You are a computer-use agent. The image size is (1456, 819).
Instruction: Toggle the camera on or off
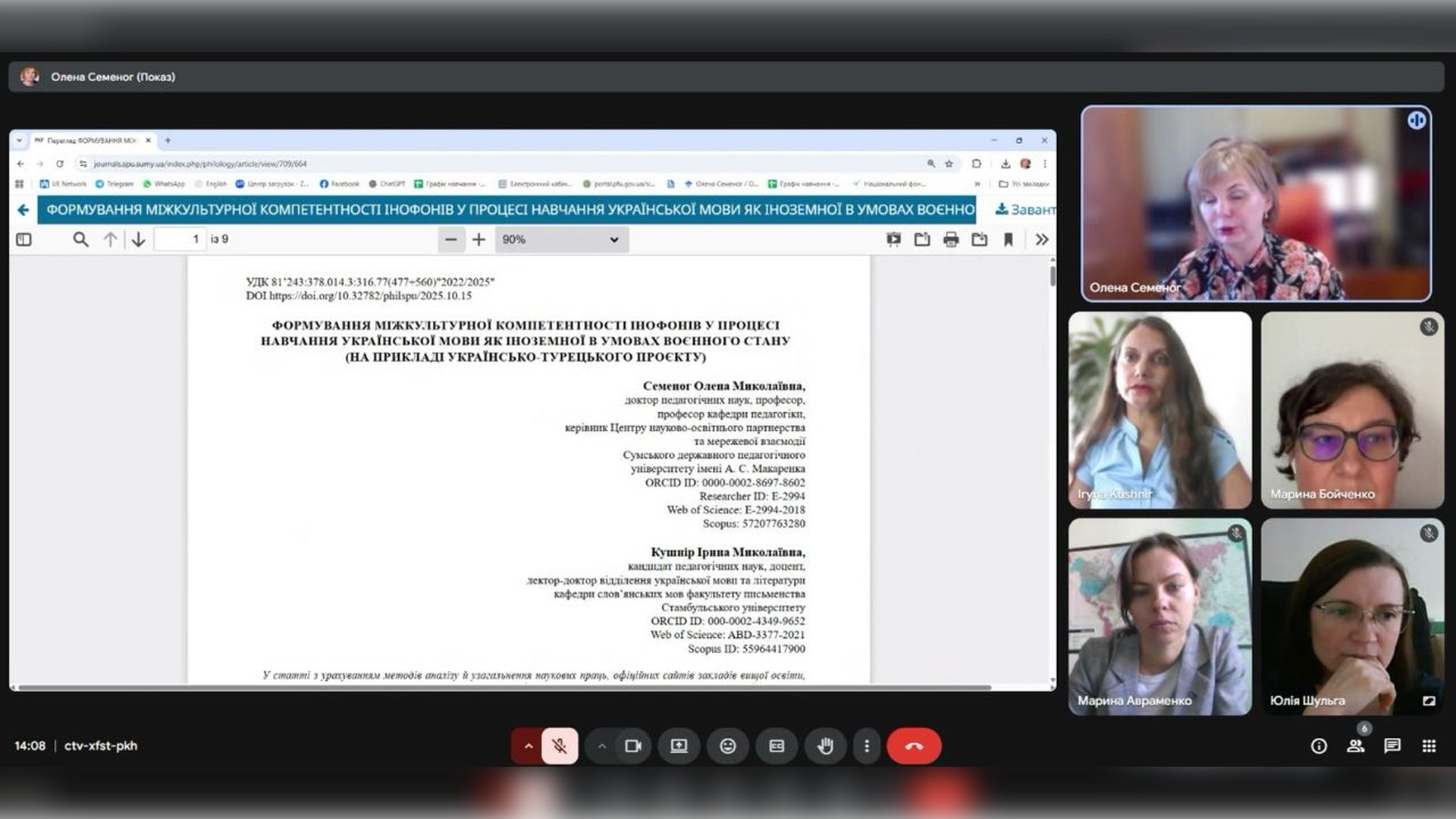632,746
